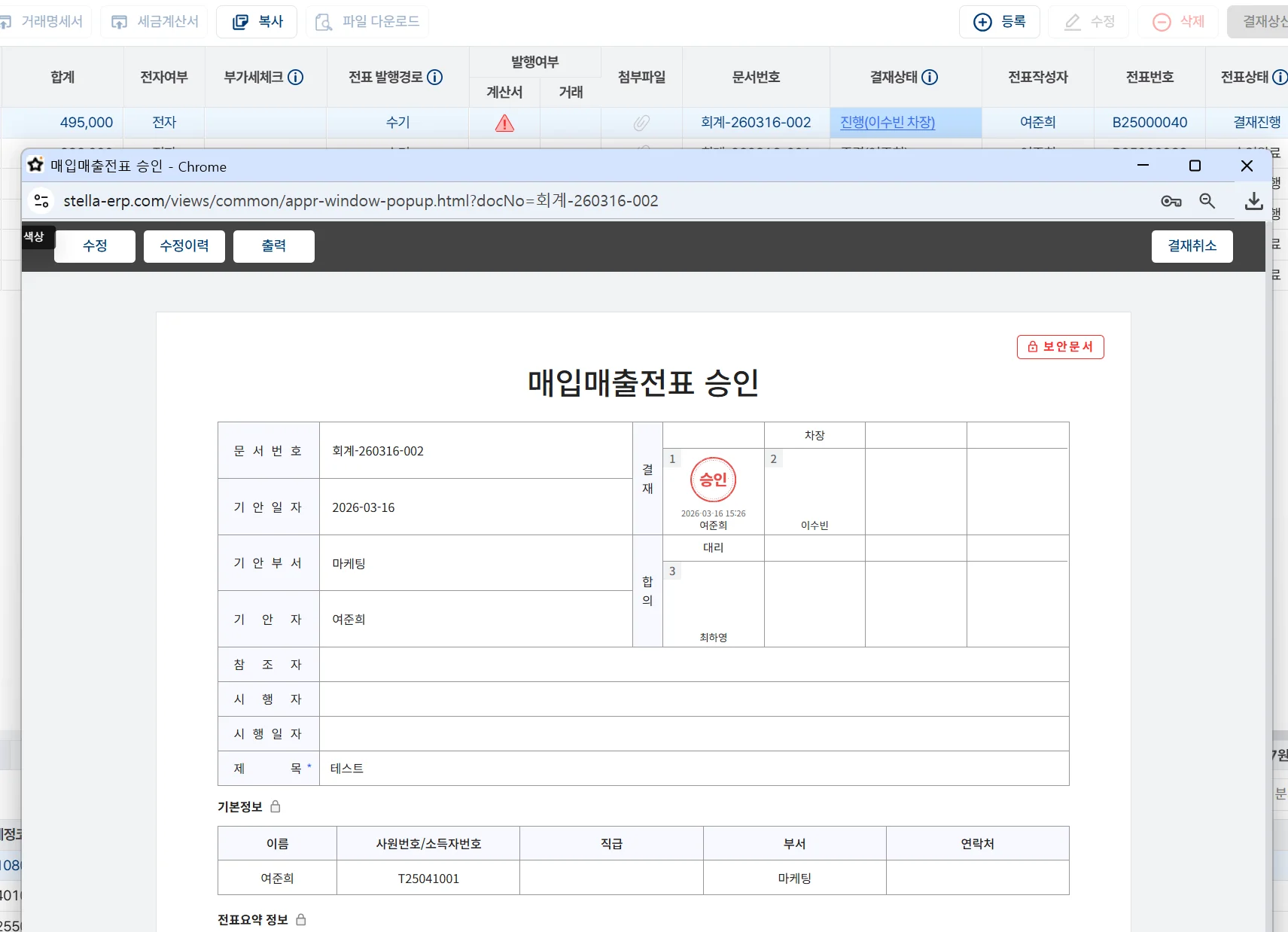Viewport: 1288px width, 932px height.
Task: Open the 진행(이수빈 차장) approval status link
Action: pyautogui.click(x=888, y=123)
